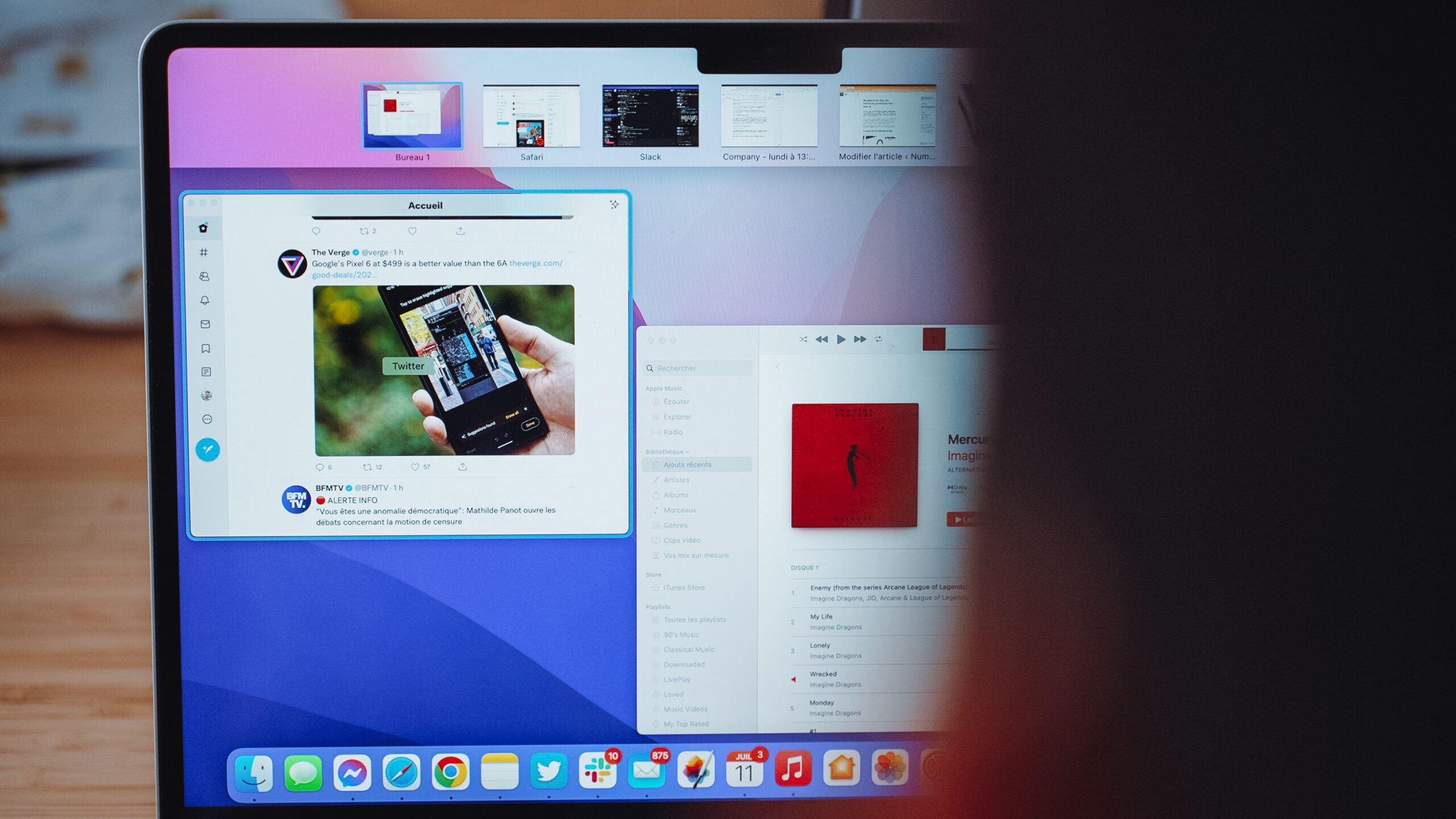
Task: Play music with the Play button
Action: (x=841, y=339)
